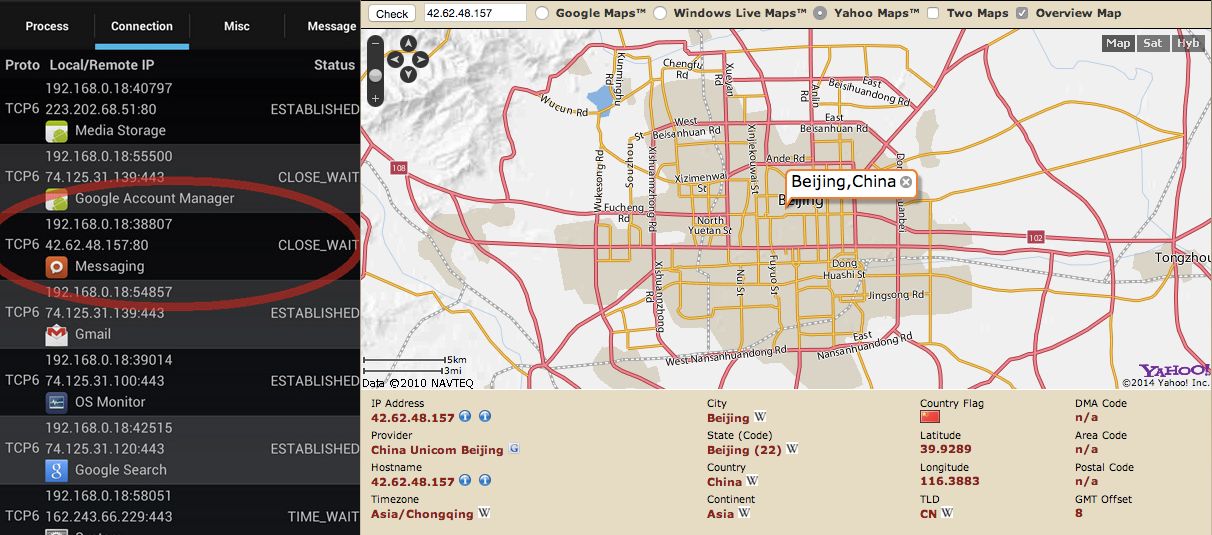The height and width of the screenshot is (535, 1212).
Task: Click the Beijing (22) state link
Action: tap(744, 450)
